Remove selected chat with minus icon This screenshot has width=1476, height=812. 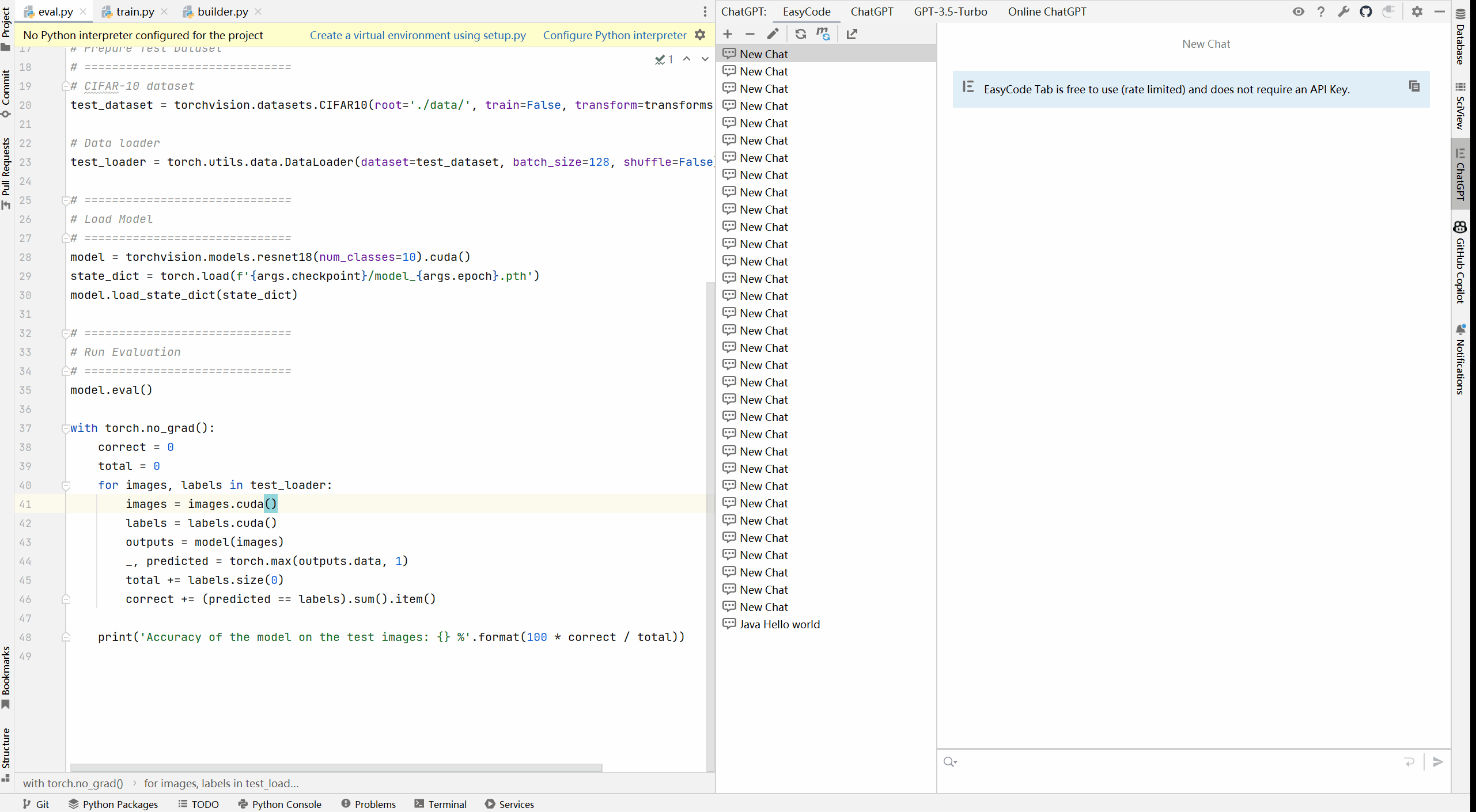tap(750, 34)
